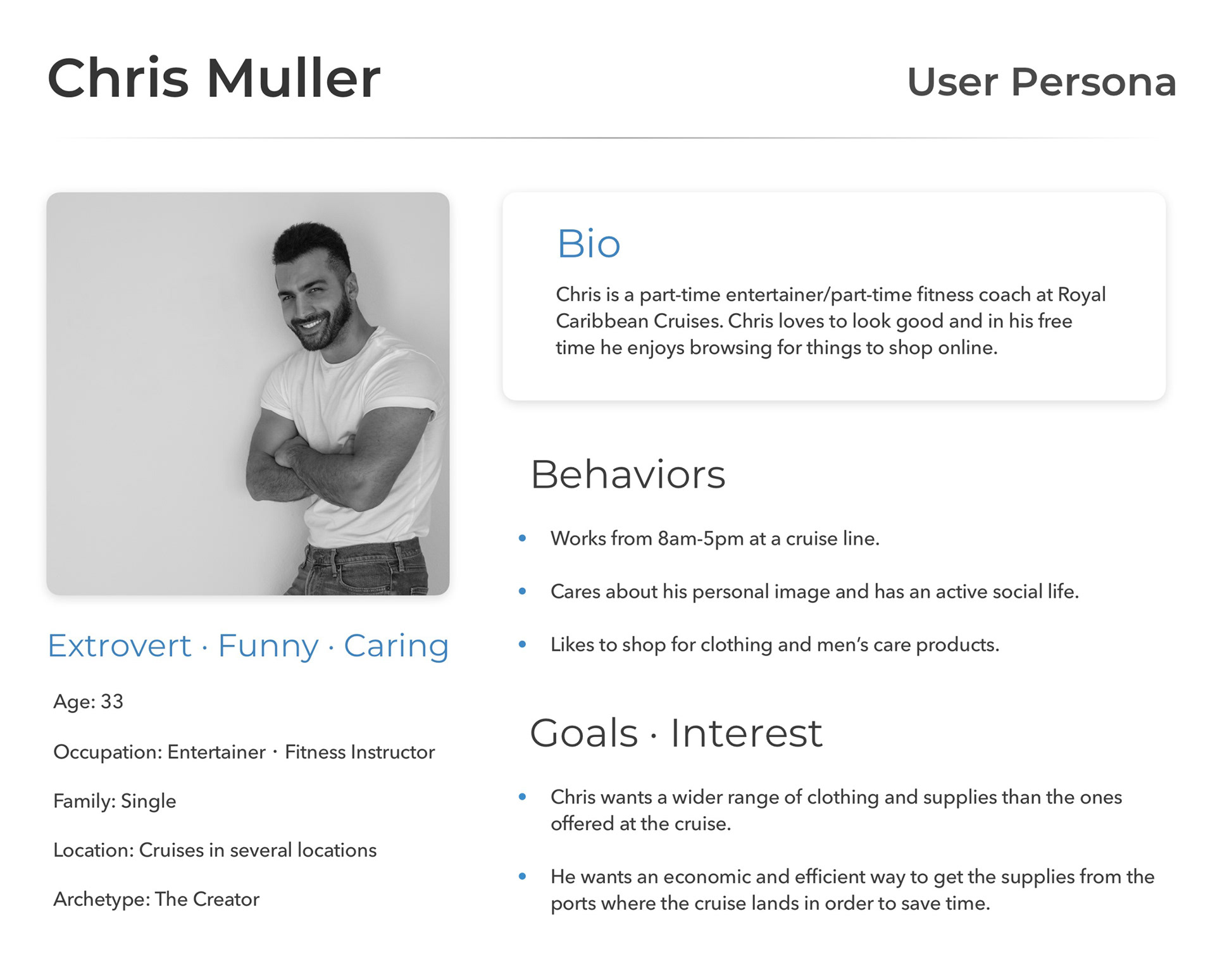Click the Goals · Interest heading
Viewport: 1215px width, 980px height.
[x=676, y=733]
